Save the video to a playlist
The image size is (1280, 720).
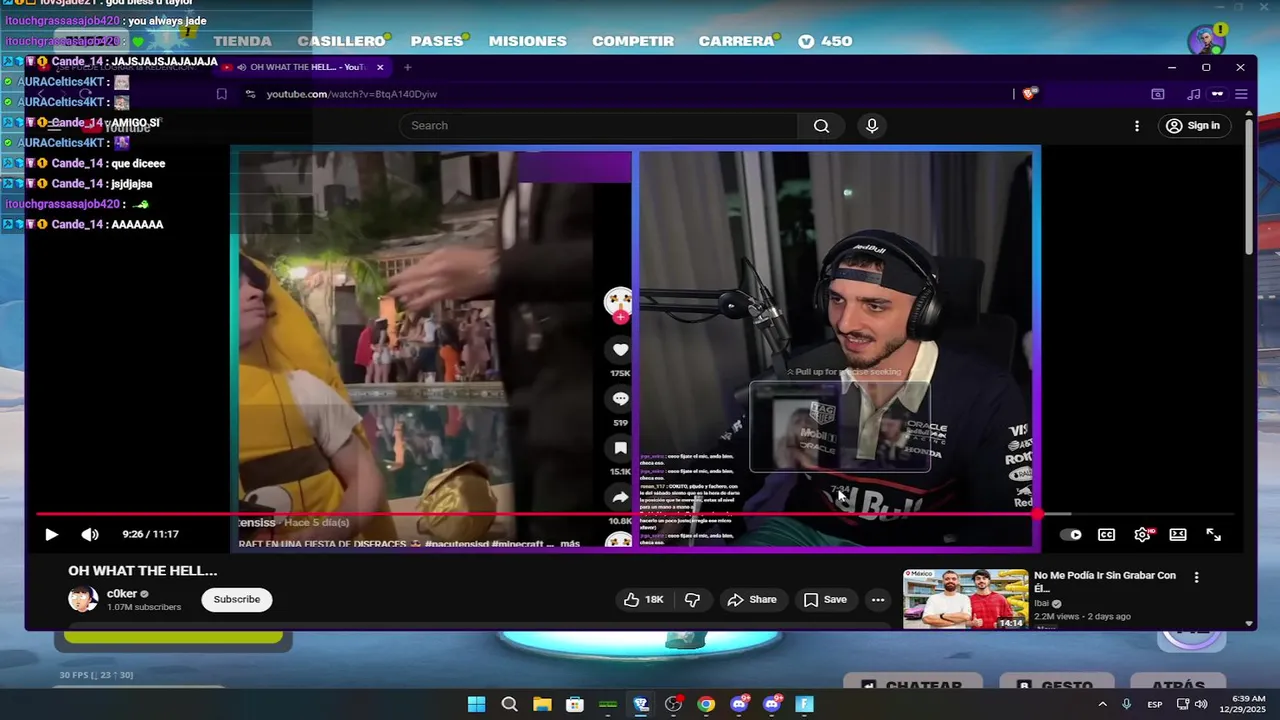pos(825,600)
